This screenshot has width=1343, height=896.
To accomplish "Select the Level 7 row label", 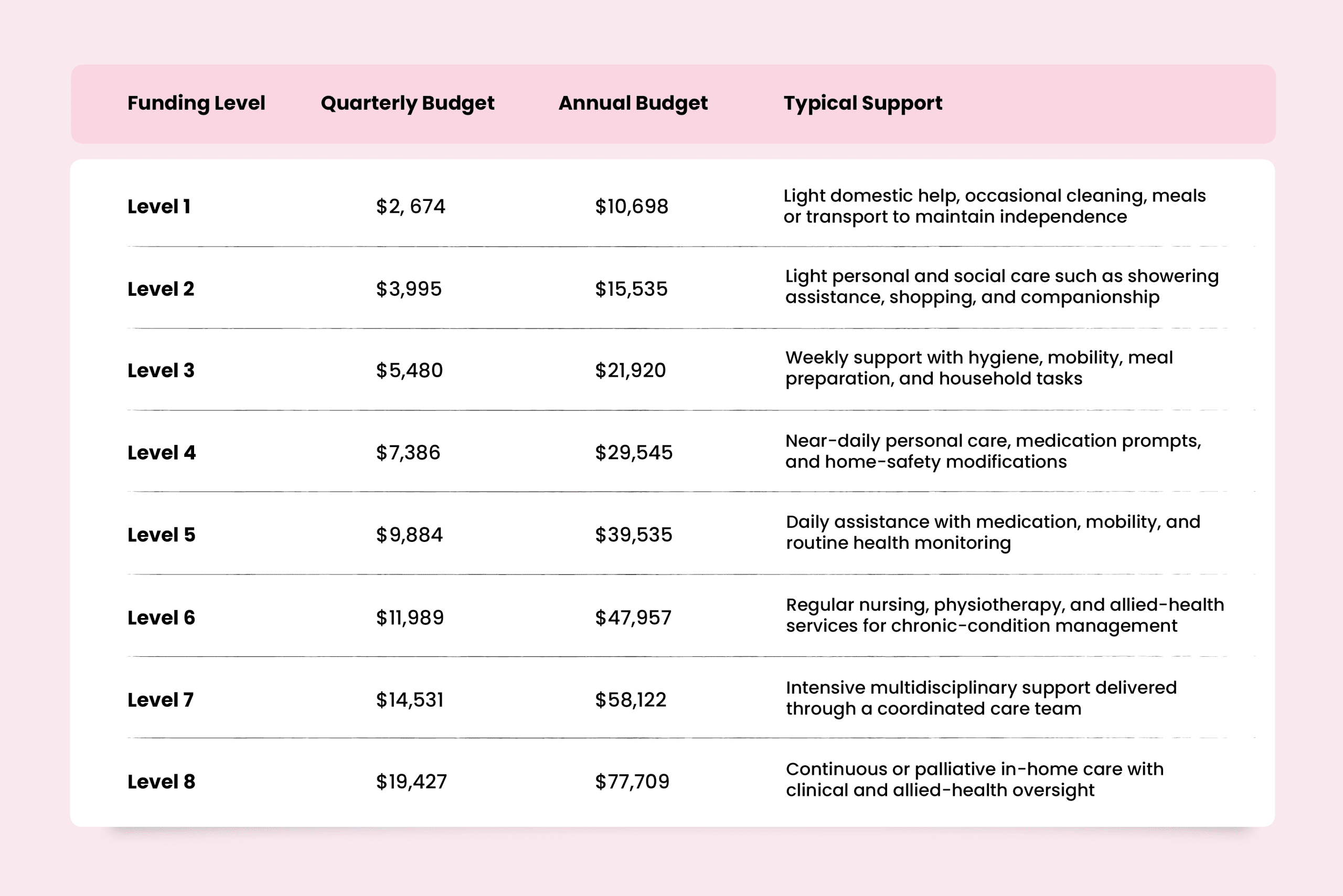I will point(160,700).
